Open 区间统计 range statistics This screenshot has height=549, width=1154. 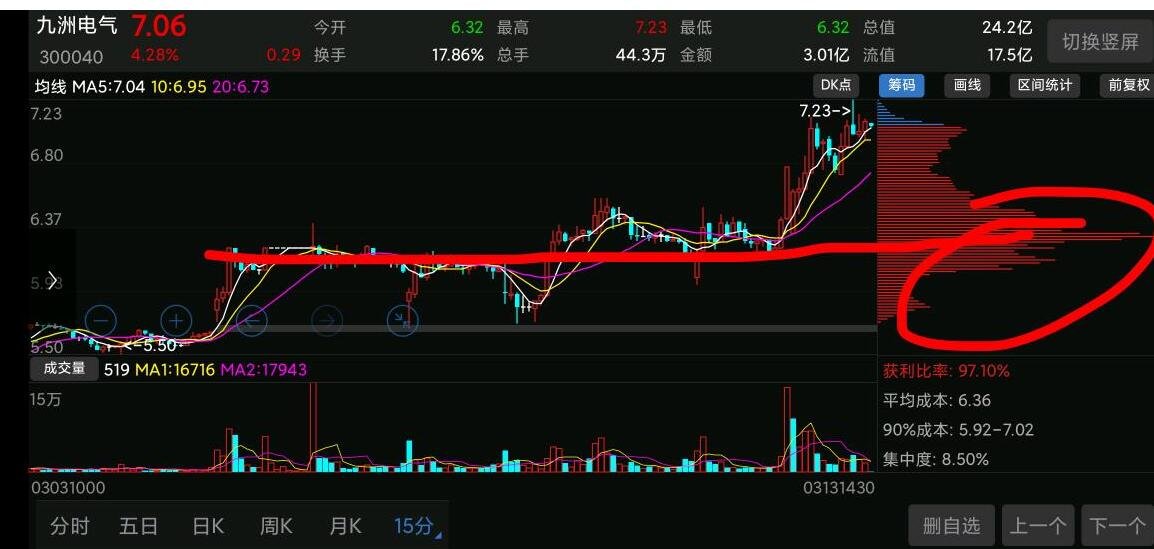[x=1044, y=85]
